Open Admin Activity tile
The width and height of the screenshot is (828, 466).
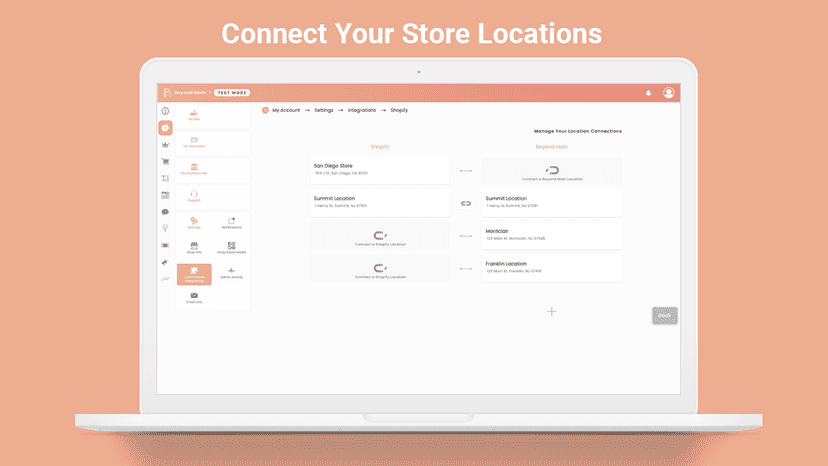(x=231, y=273)
